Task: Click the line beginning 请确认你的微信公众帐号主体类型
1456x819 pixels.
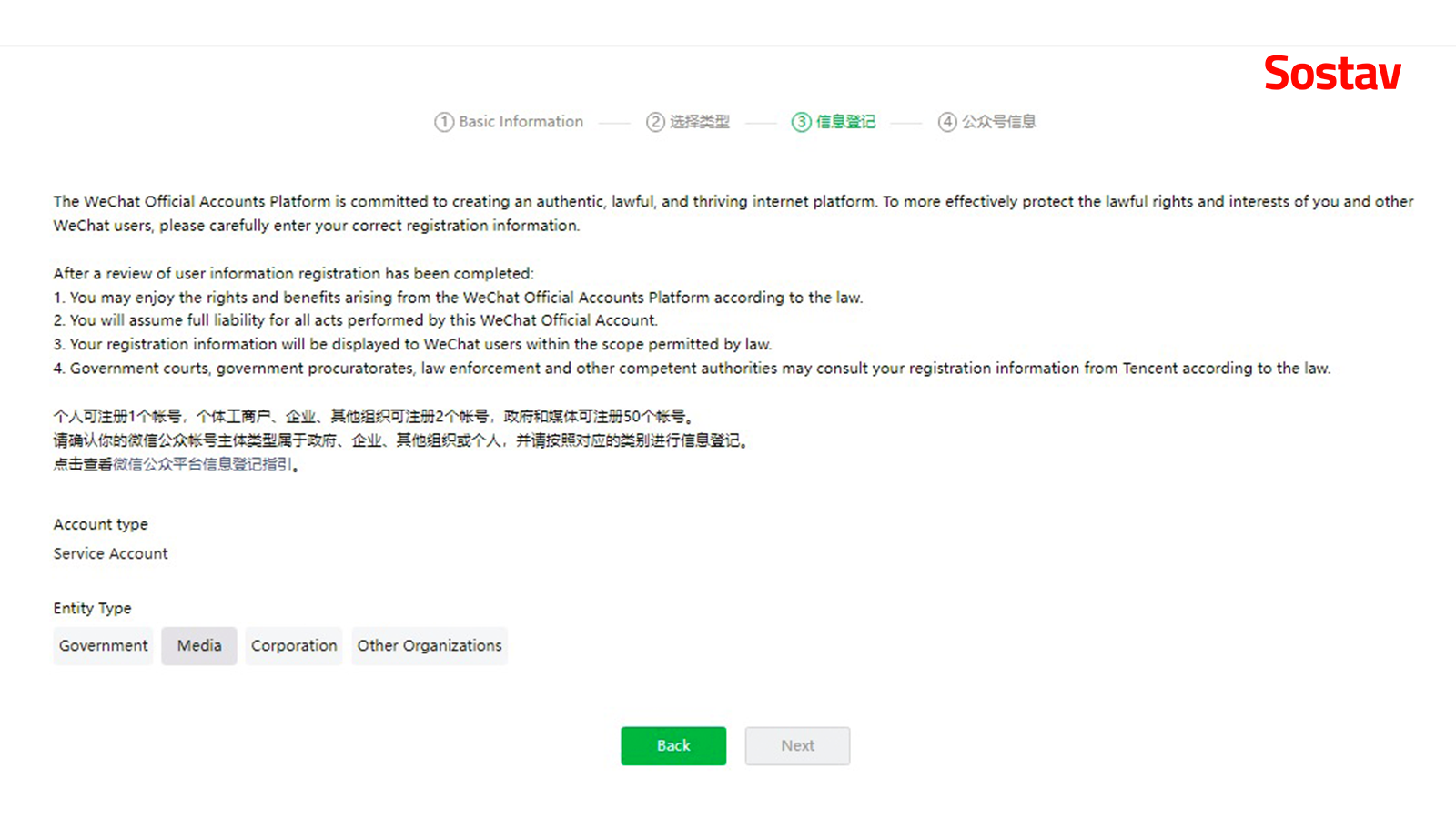Action: tap(401, 441)
